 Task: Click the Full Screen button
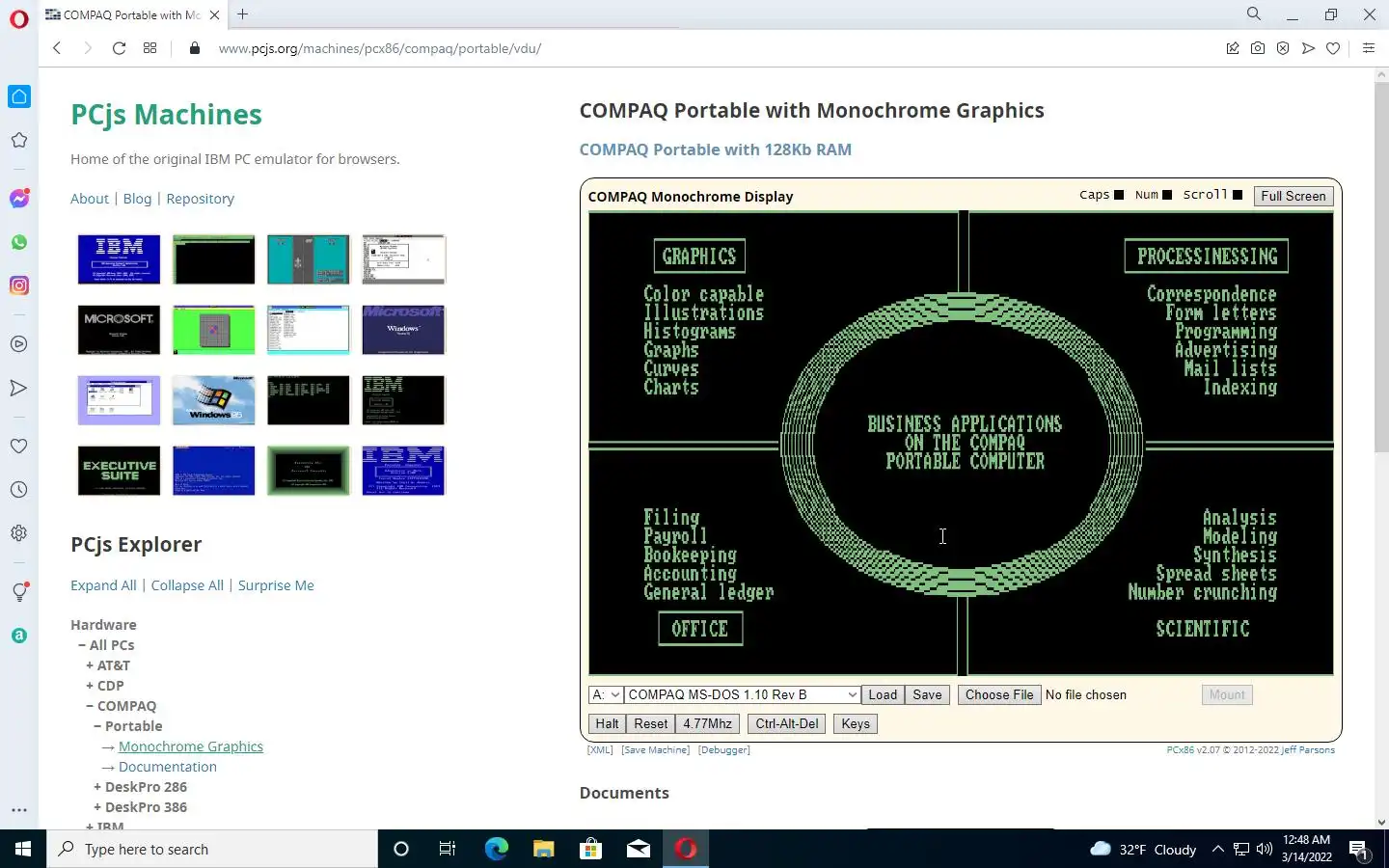click(1293, 196)
